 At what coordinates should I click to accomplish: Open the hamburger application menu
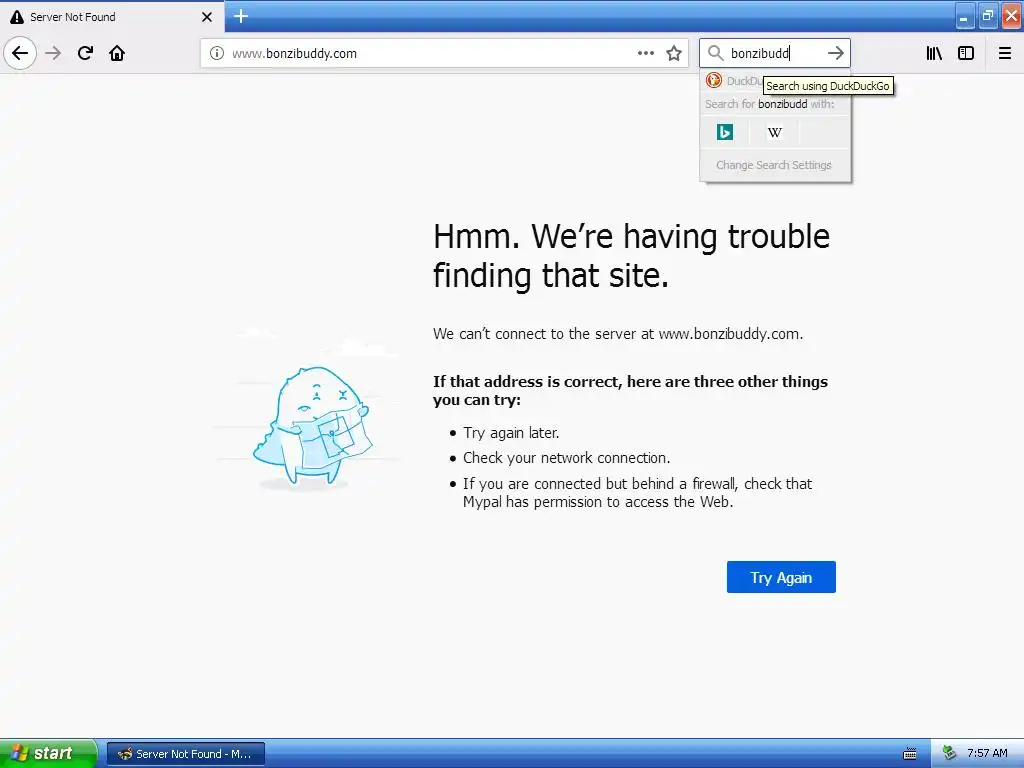coord(1005,53)
